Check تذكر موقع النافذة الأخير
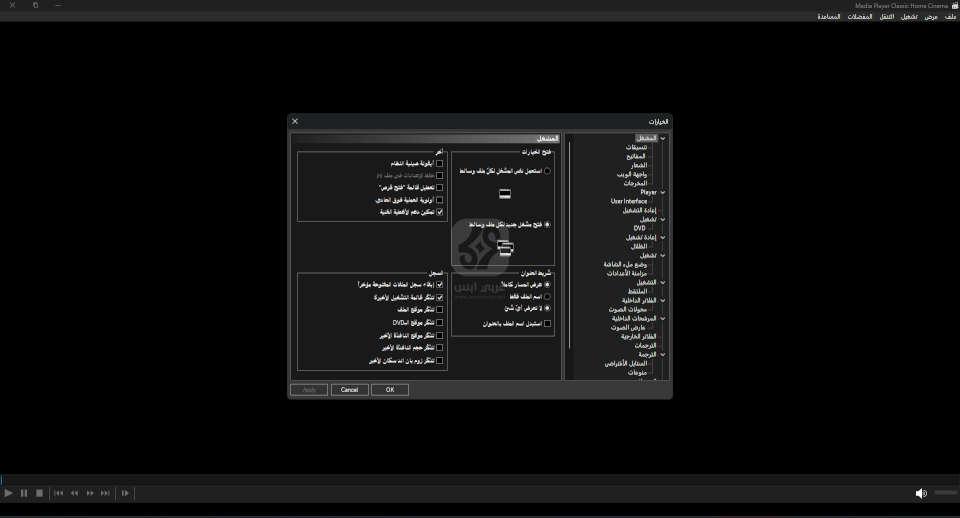This screenshot has height=518, width=960. point(440,336)
